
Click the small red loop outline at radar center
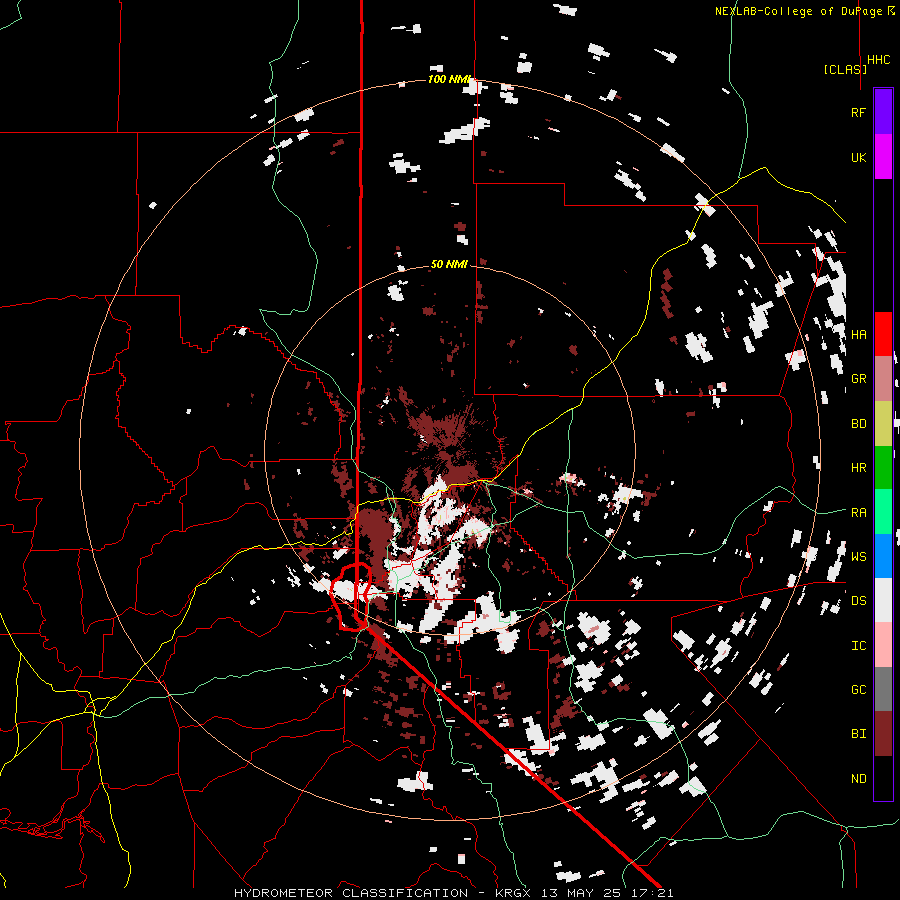pos(351,597)
